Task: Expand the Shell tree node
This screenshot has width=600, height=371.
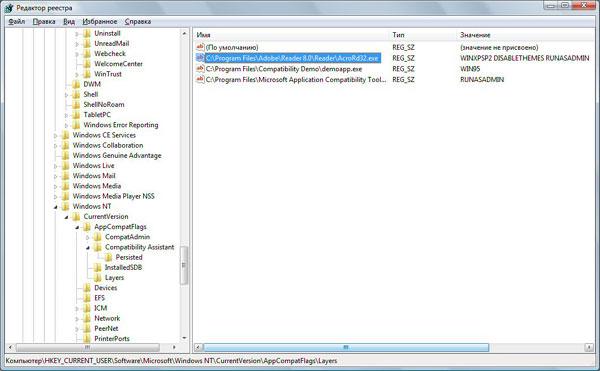Action: 67,95
